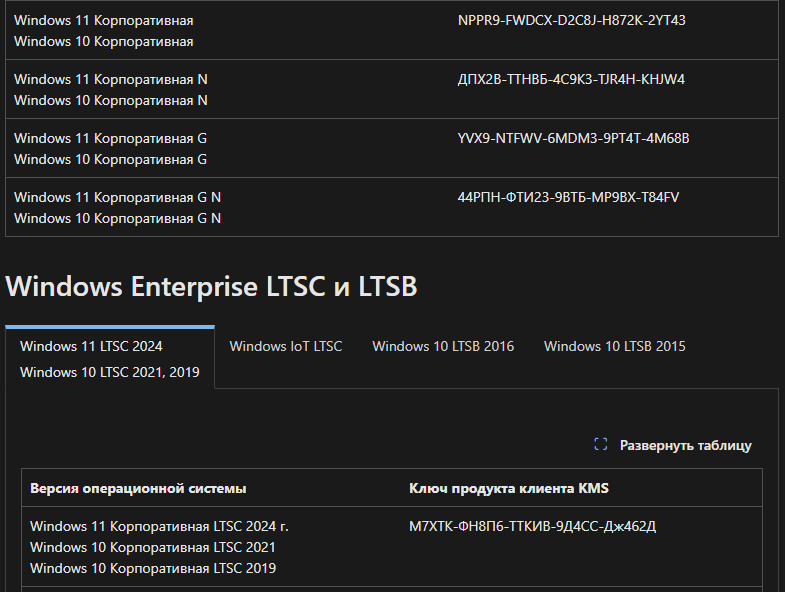Select the Windows 10 LTSB 2015 tab
Image resolution: width=785 pixels, height=592 pixels.
pyautogui.click(x=615, y=346)
